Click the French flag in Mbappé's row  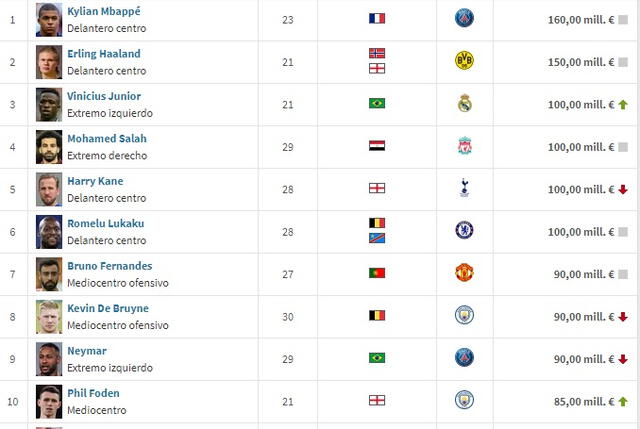point(377,18)
